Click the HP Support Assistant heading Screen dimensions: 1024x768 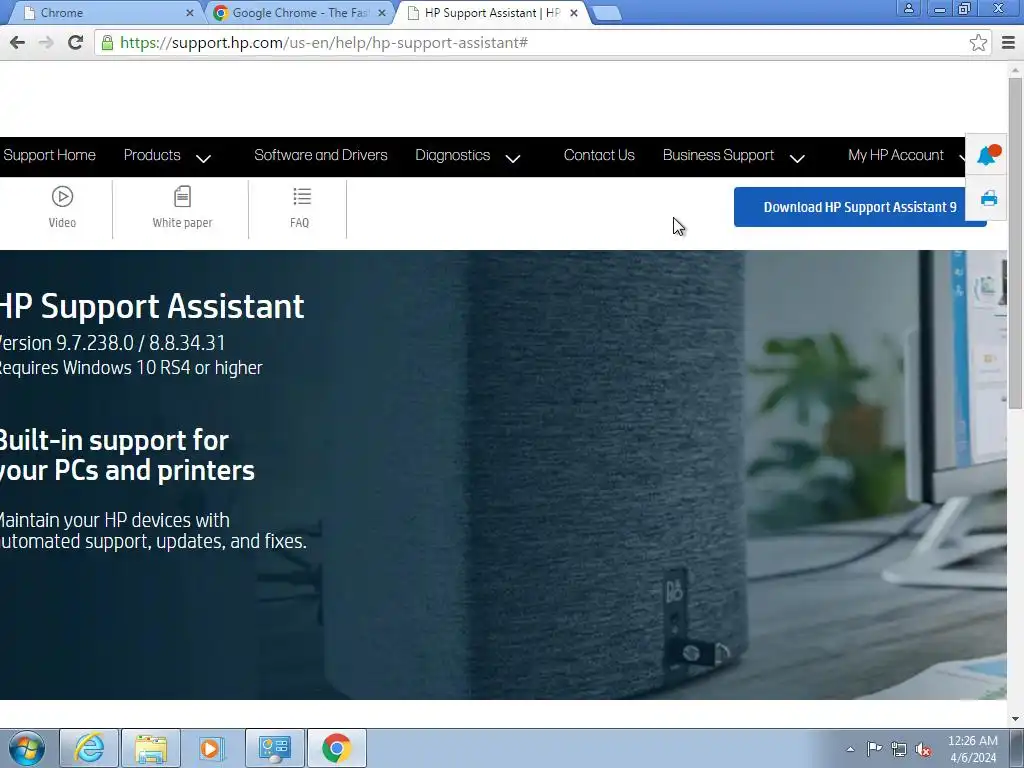point(152,306)
